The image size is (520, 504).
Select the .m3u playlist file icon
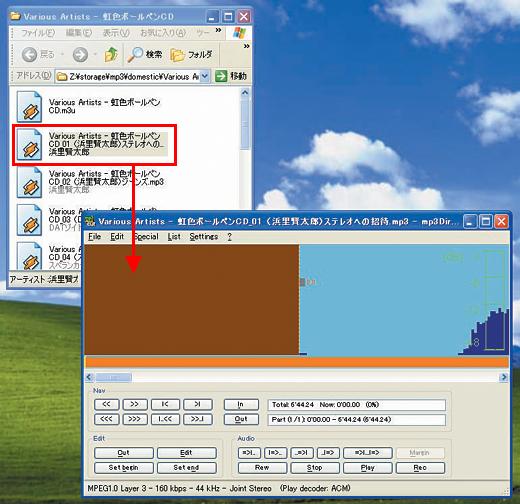pos(29,107)
